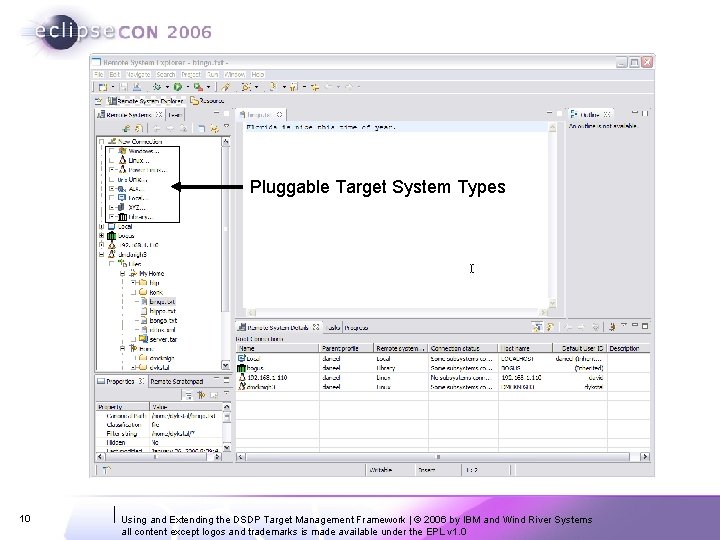Select the Local row in details table
This screenshot has height=540, width=720.
click(x=443, y=359)
